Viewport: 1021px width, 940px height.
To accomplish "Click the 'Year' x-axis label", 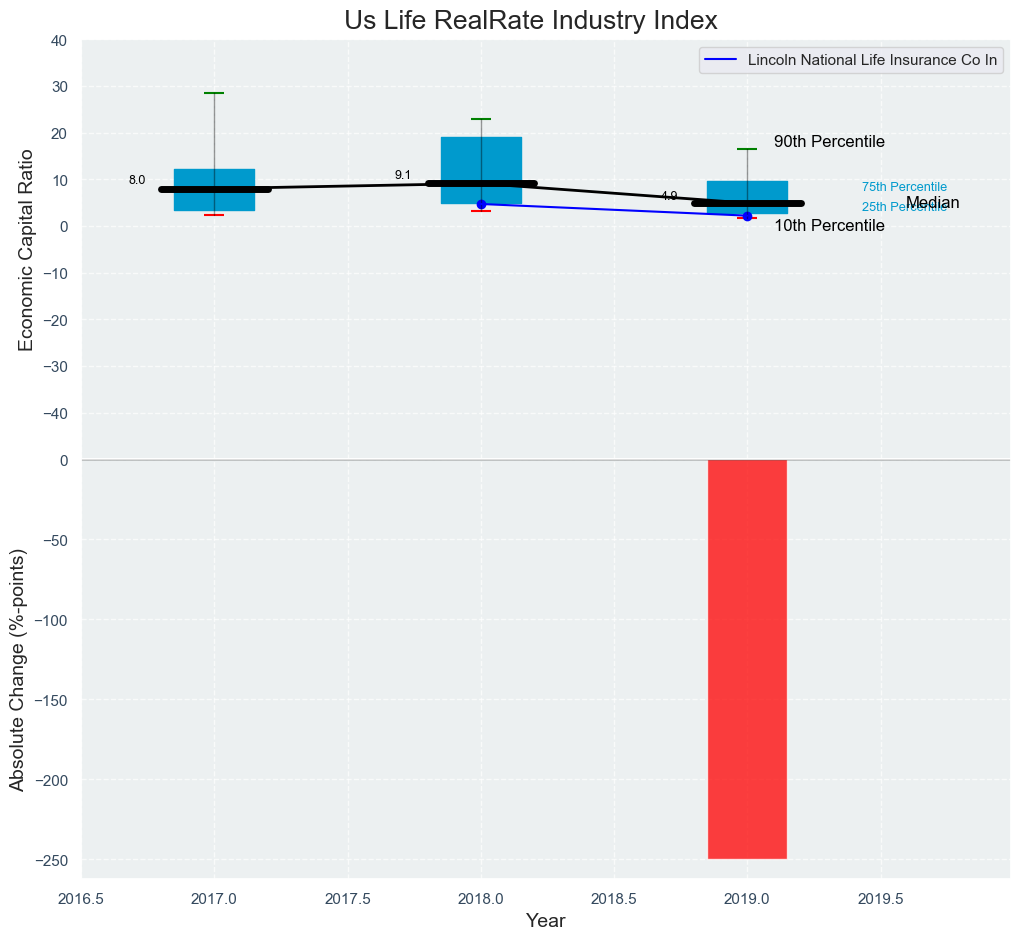I will click(x=545, y=921).
